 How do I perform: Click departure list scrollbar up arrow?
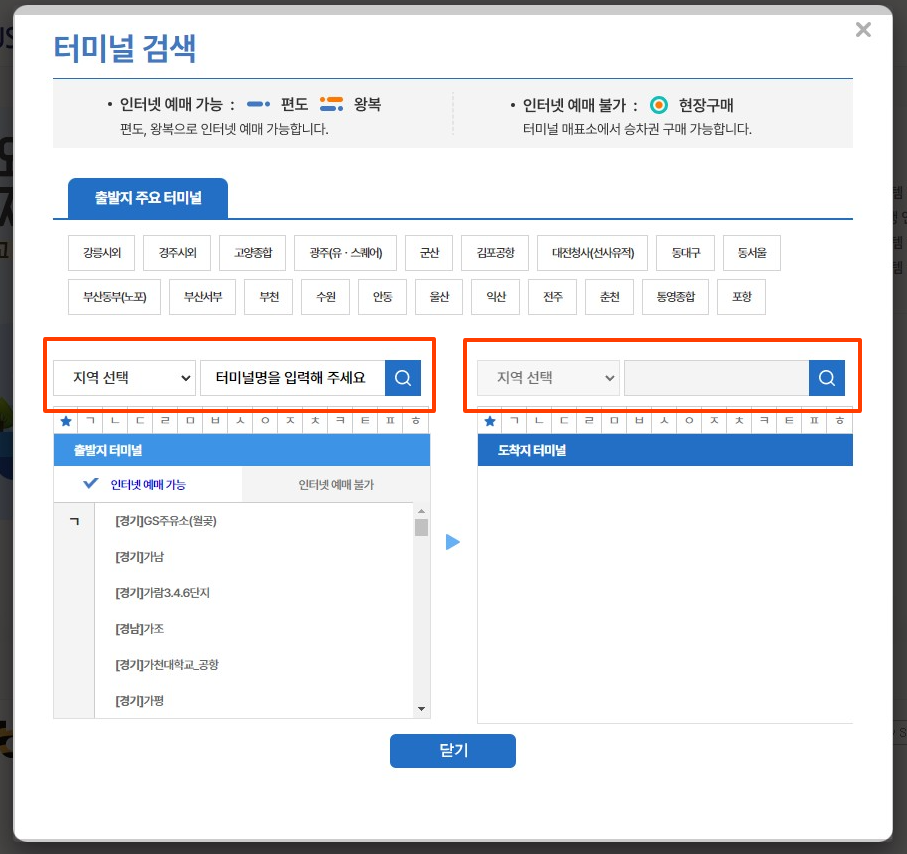point(422,511)
